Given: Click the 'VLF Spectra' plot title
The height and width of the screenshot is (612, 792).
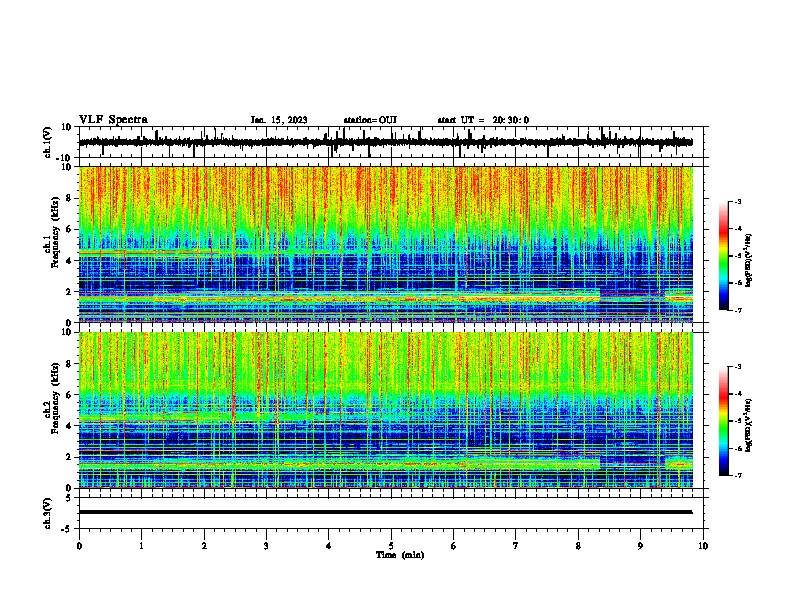Looking at the screenshot, I should 113,120.
